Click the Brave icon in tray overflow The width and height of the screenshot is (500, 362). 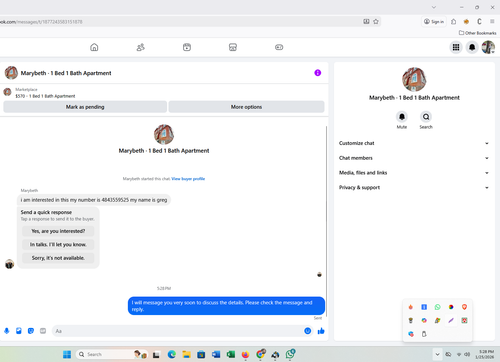coord(464,307)
